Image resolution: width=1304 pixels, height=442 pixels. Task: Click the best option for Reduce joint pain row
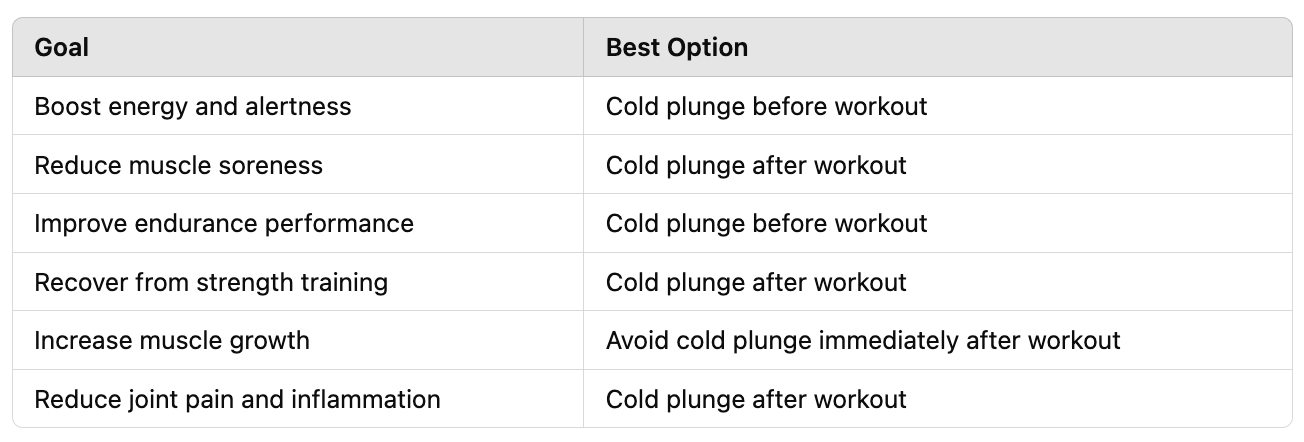938,399
